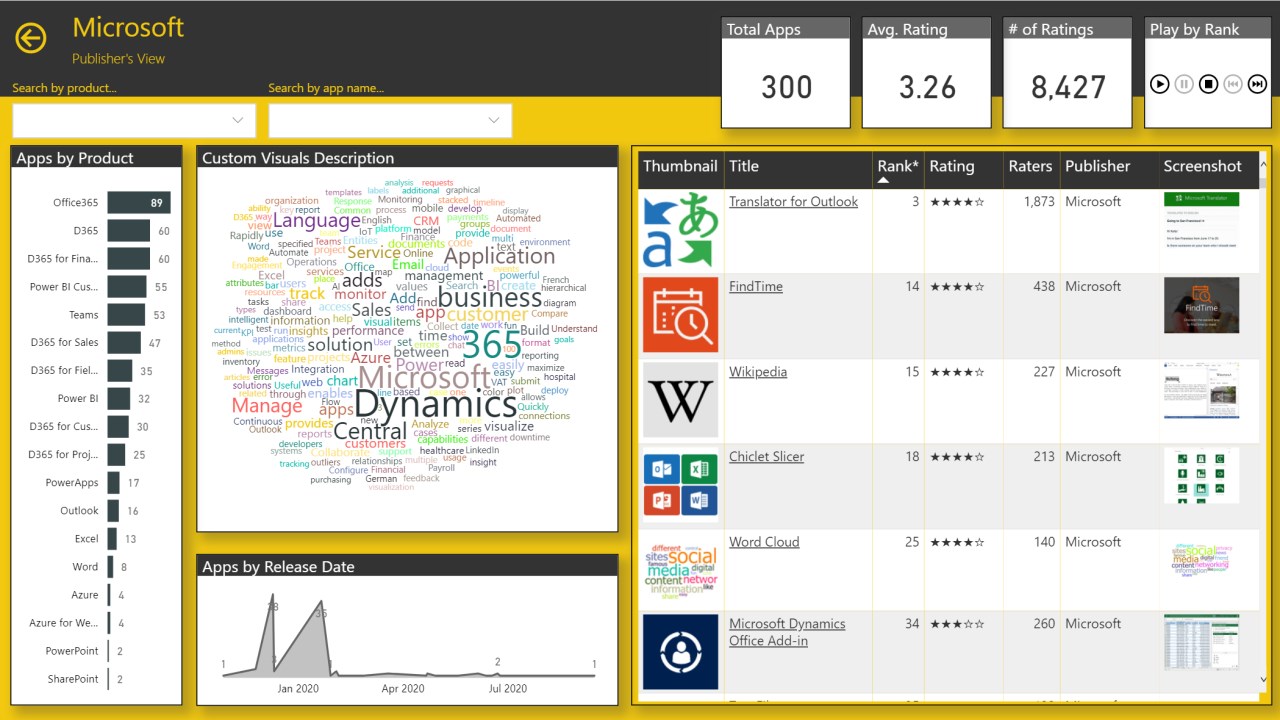Sort table by Rank column header
Viewport: 1280px width, 720px height.
pyautogui.click(x=898, y=166)
